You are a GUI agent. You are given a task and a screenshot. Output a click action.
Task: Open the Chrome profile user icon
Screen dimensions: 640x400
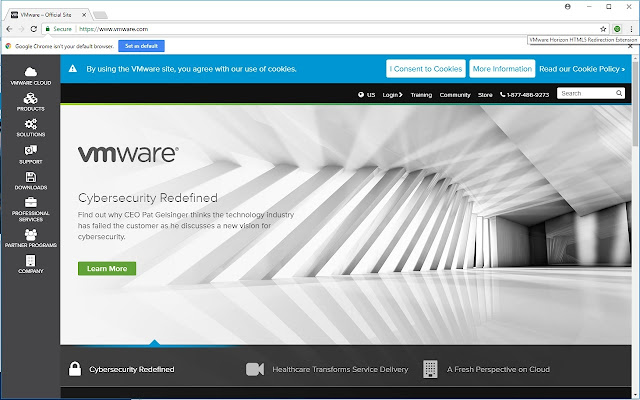(568, 7)
